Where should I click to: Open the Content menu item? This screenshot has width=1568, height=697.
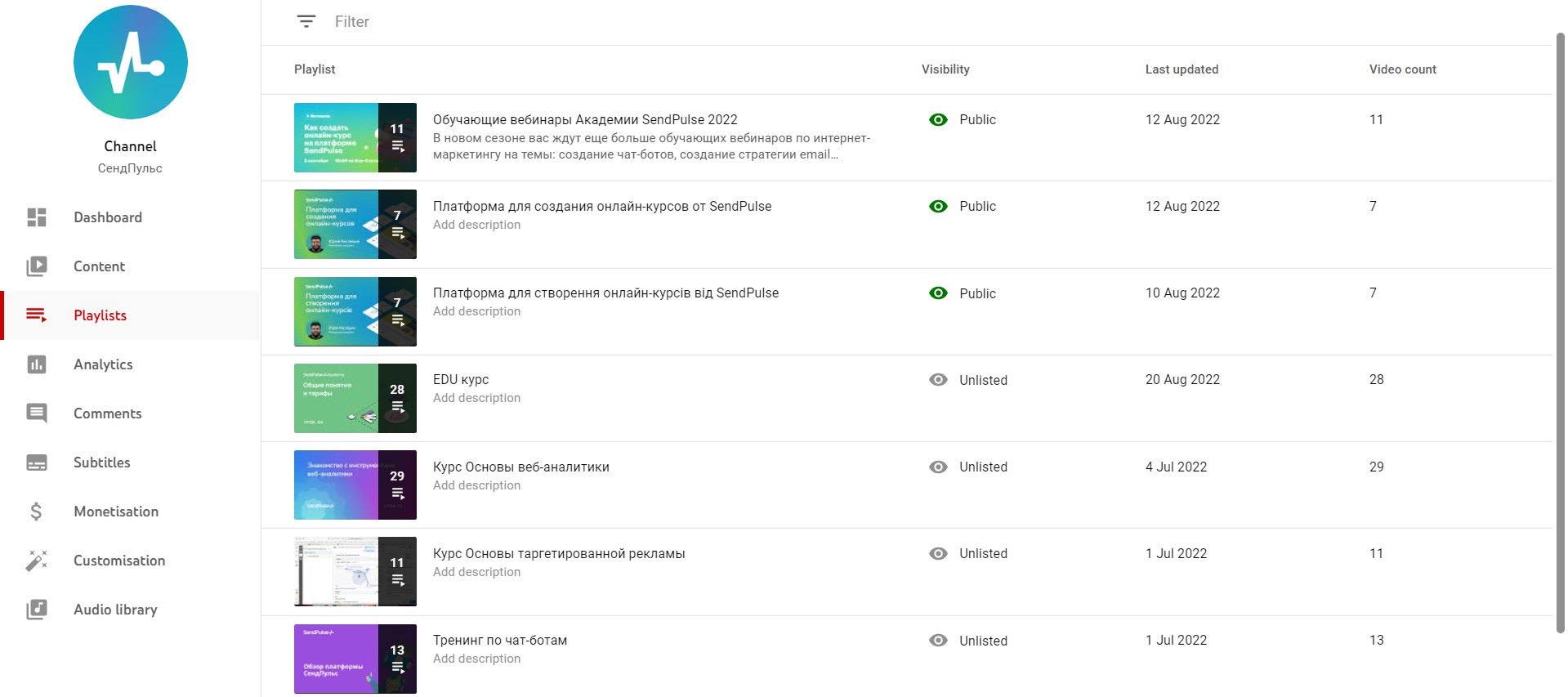(131, 266)
